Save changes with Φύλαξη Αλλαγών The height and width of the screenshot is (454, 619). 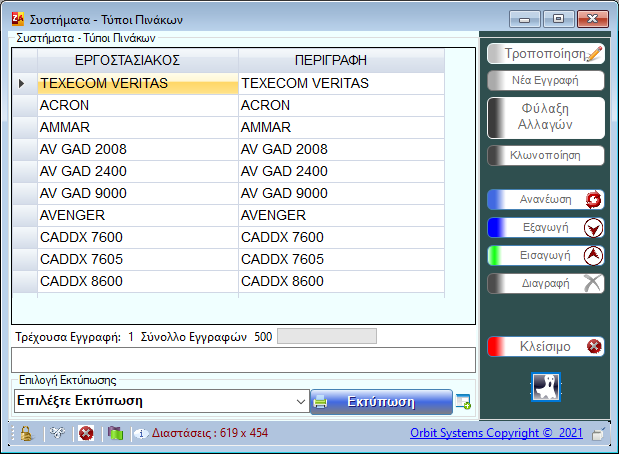(546, 117)
